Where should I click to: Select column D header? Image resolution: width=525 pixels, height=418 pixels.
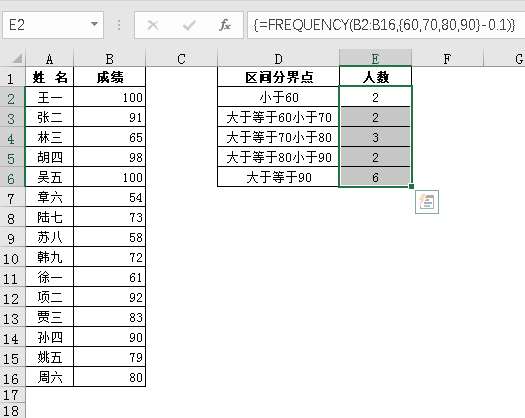[x=278, y=58]
